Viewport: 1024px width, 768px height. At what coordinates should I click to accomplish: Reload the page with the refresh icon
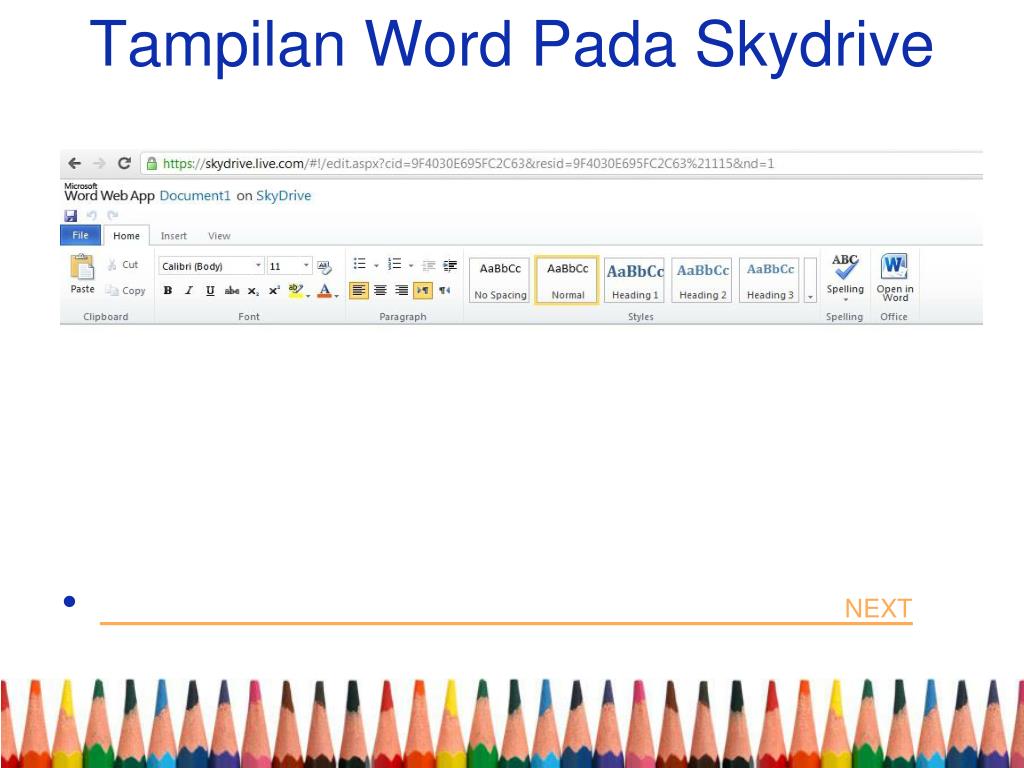coord(124,163)
